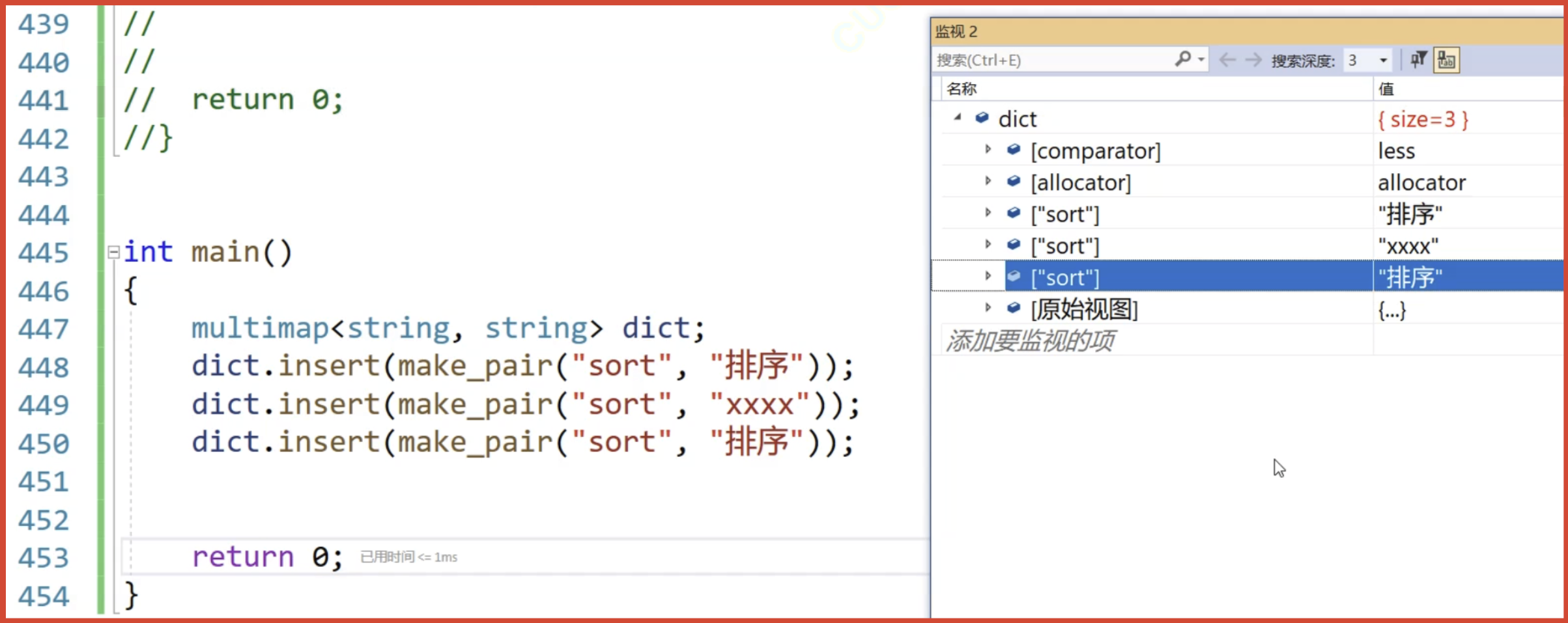Expand the [comparator] row

point(988,150)
